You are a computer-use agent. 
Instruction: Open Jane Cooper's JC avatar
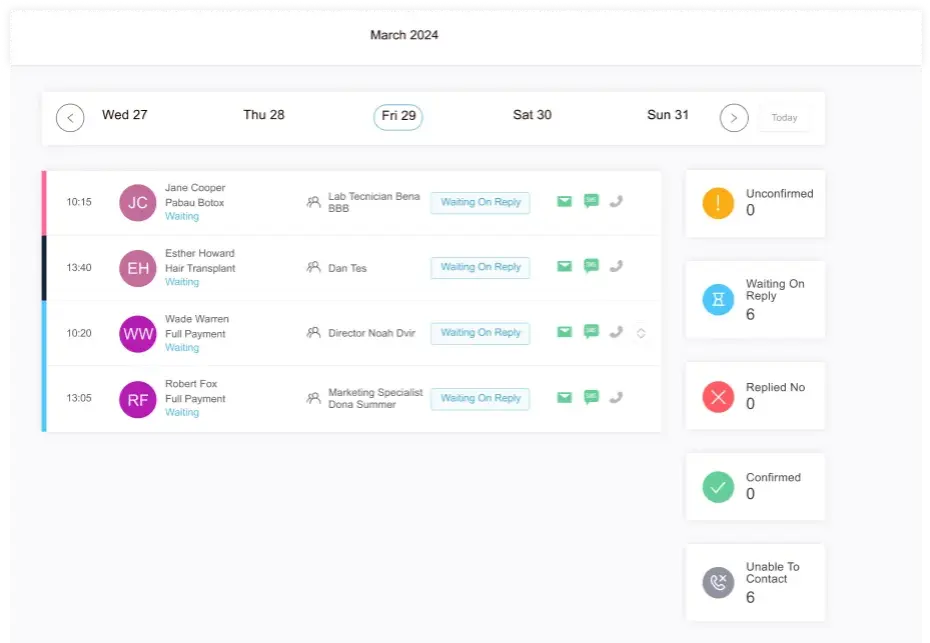click(x=137, y=201)
